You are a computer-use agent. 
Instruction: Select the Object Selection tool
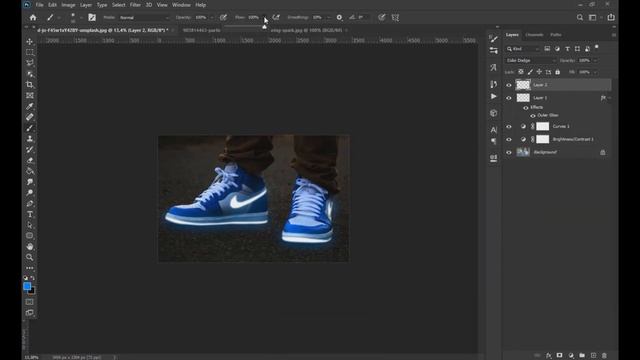click(30, 74)
